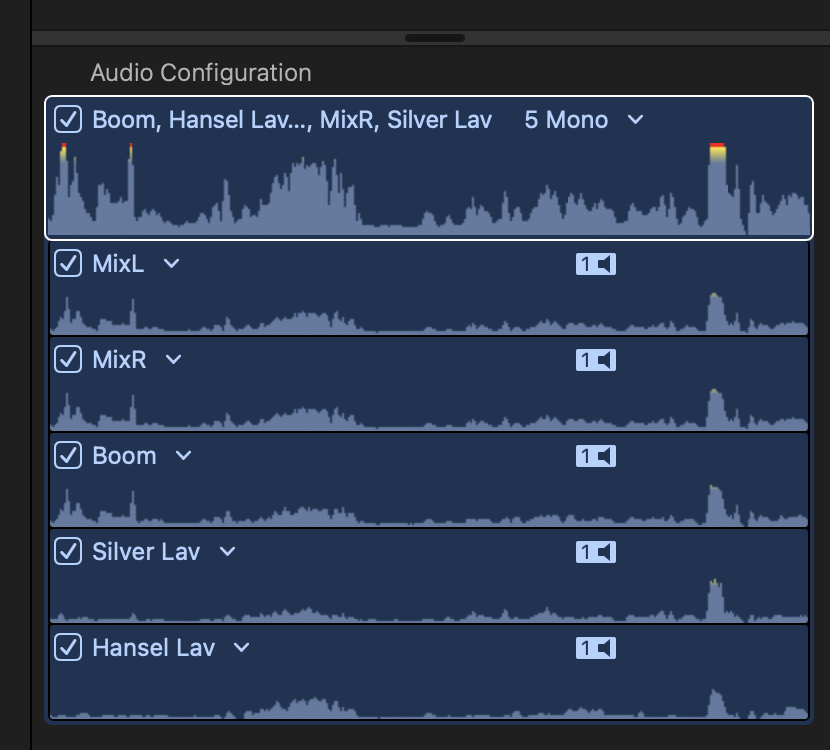Expand the MixL role dropdown chevron
The height and width of the screenshot is (750, 830).
171,264
